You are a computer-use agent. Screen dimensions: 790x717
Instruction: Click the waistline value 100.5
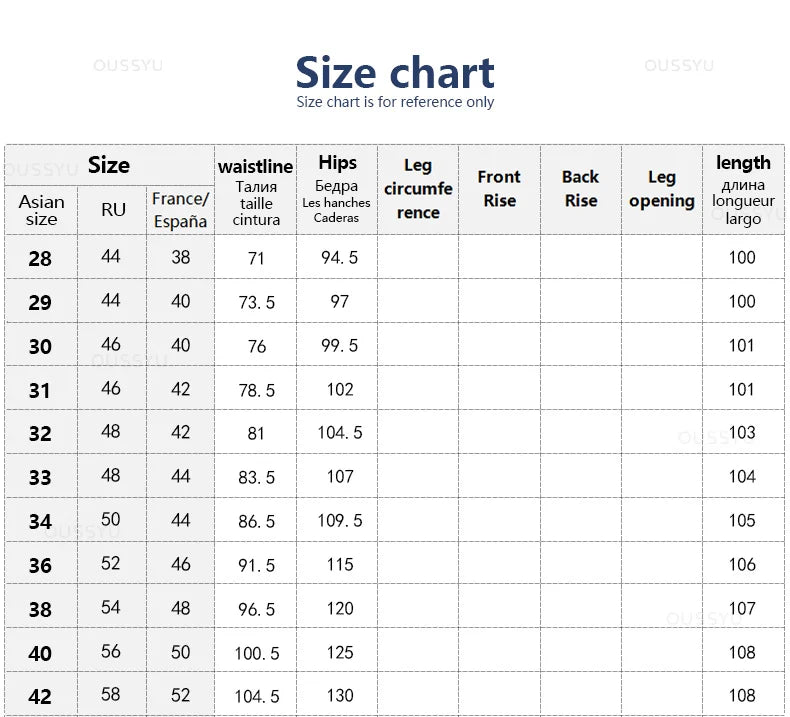coord(256,653)
